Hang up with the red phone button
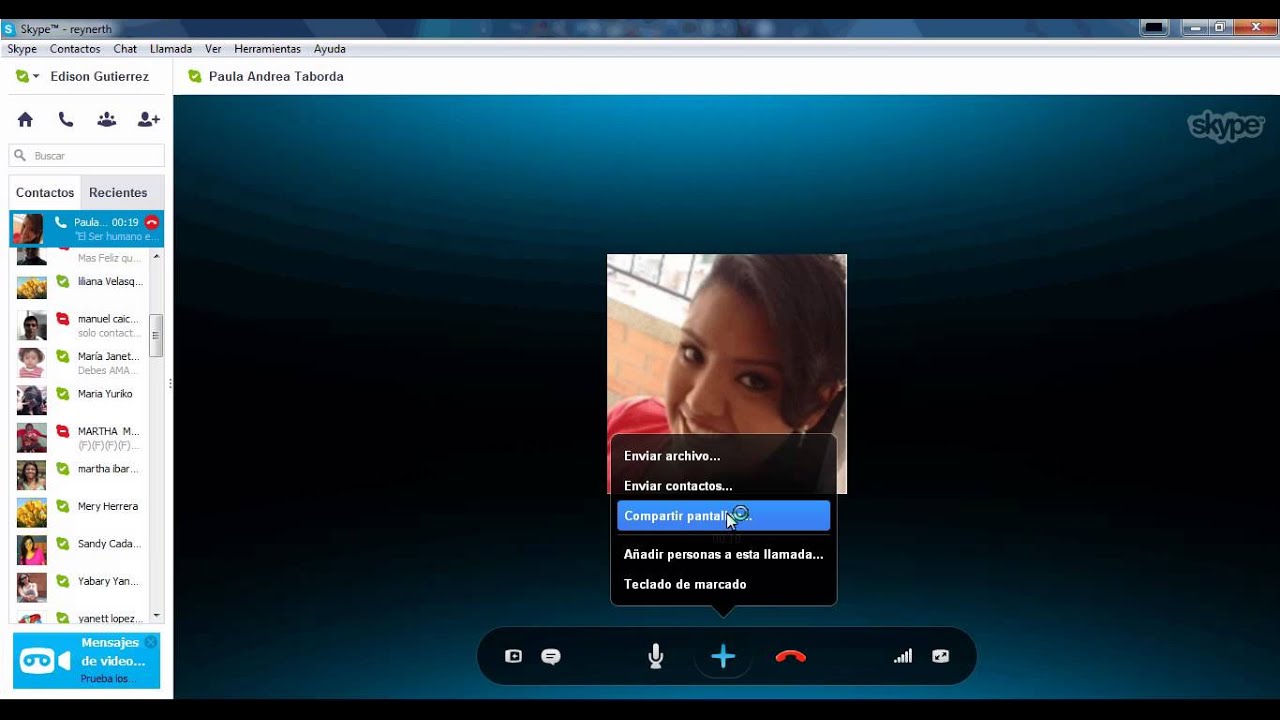The image size is (1280, 720). pyautogui.click(x=790, y=657)
